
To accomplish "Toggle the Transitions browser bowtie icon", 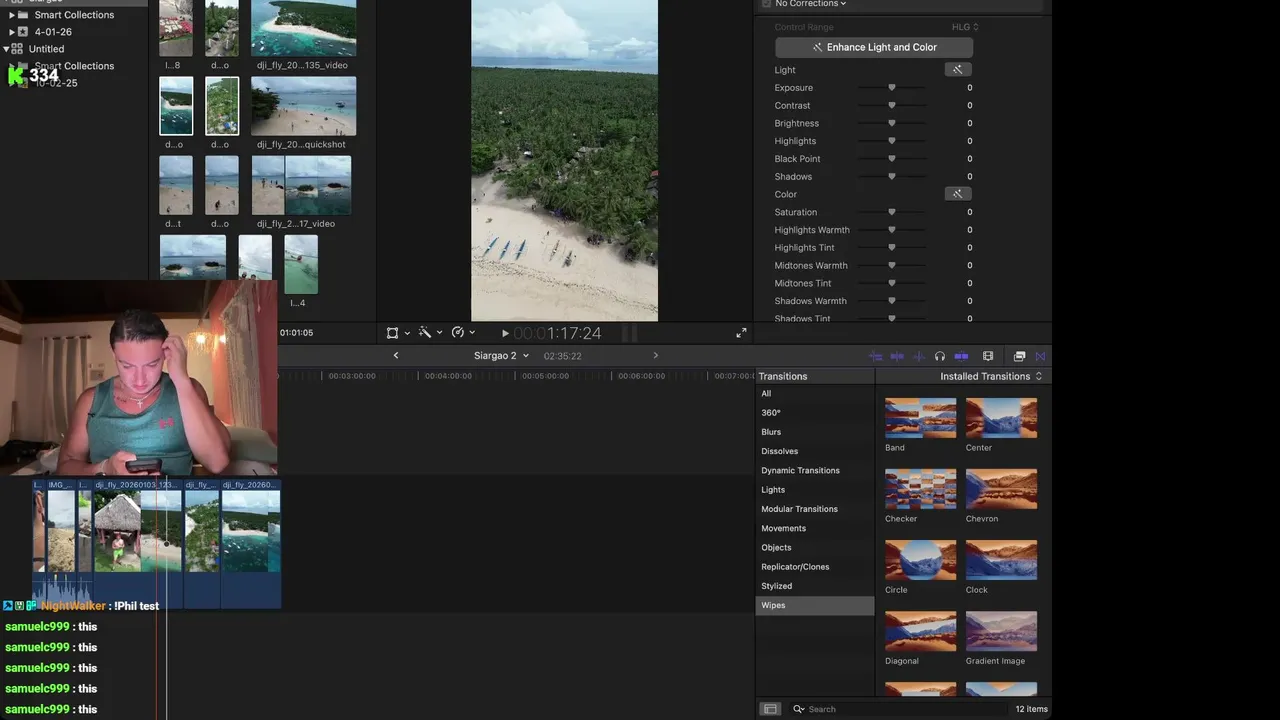I will [1040, 356].
